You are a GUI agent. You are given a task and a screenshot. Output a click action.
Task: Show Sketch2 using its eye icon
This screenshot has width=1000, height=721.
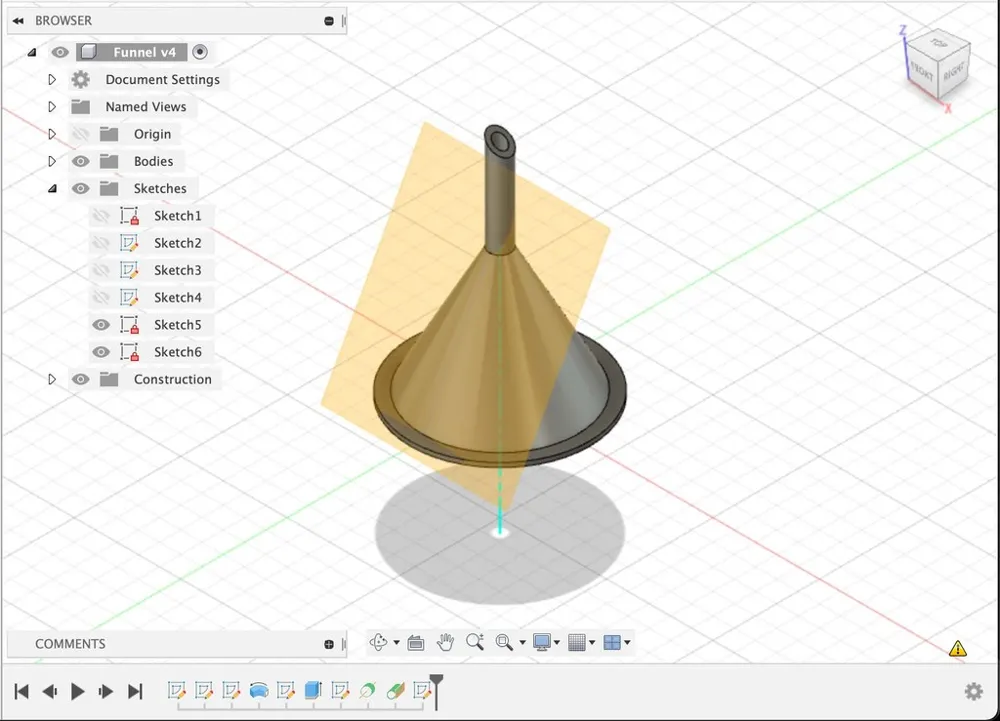pyautogui.click(x=101, y=243)
